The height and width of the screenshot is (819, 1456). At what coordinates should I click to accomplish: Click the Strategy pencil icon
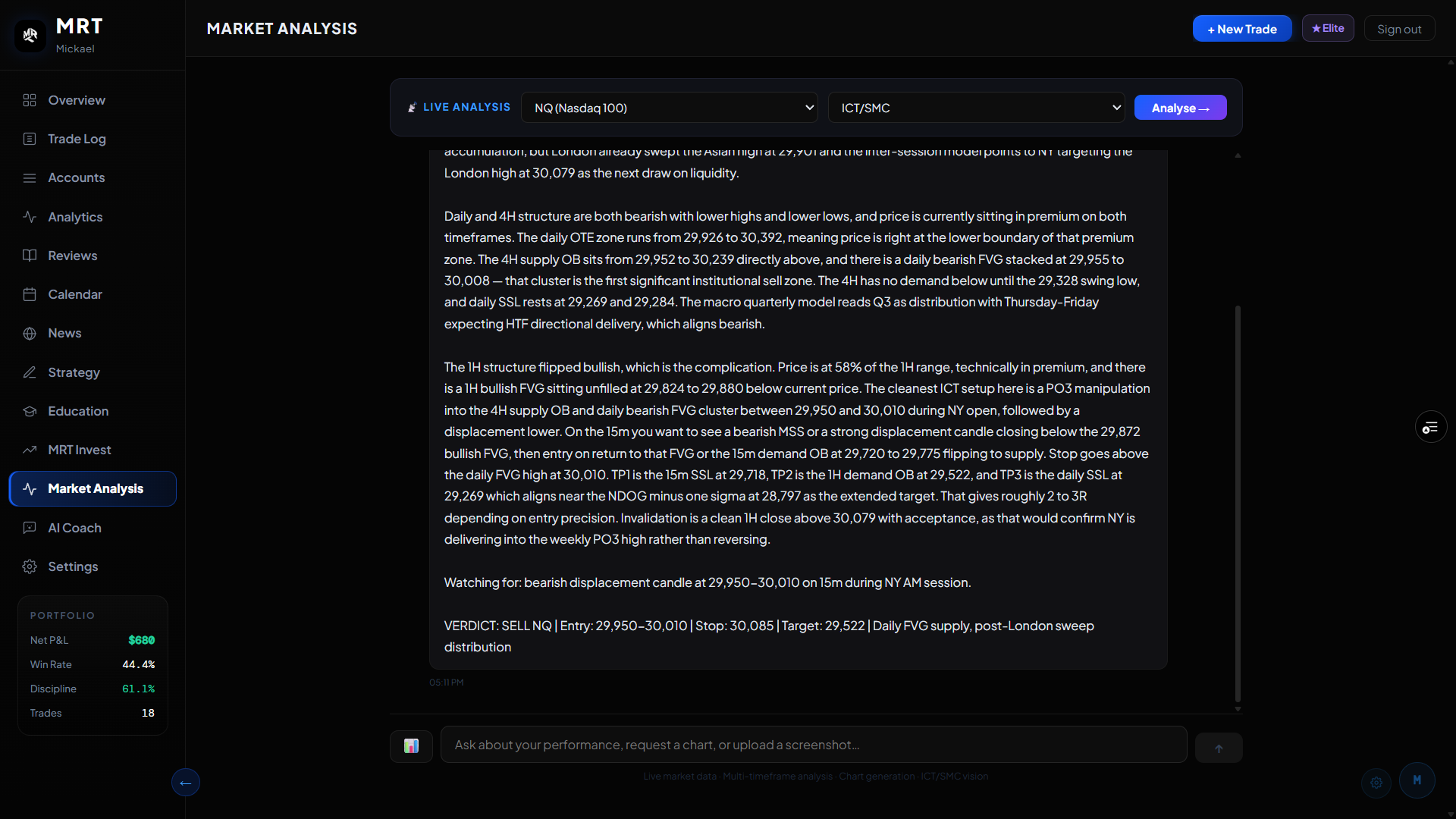point(30,372)
